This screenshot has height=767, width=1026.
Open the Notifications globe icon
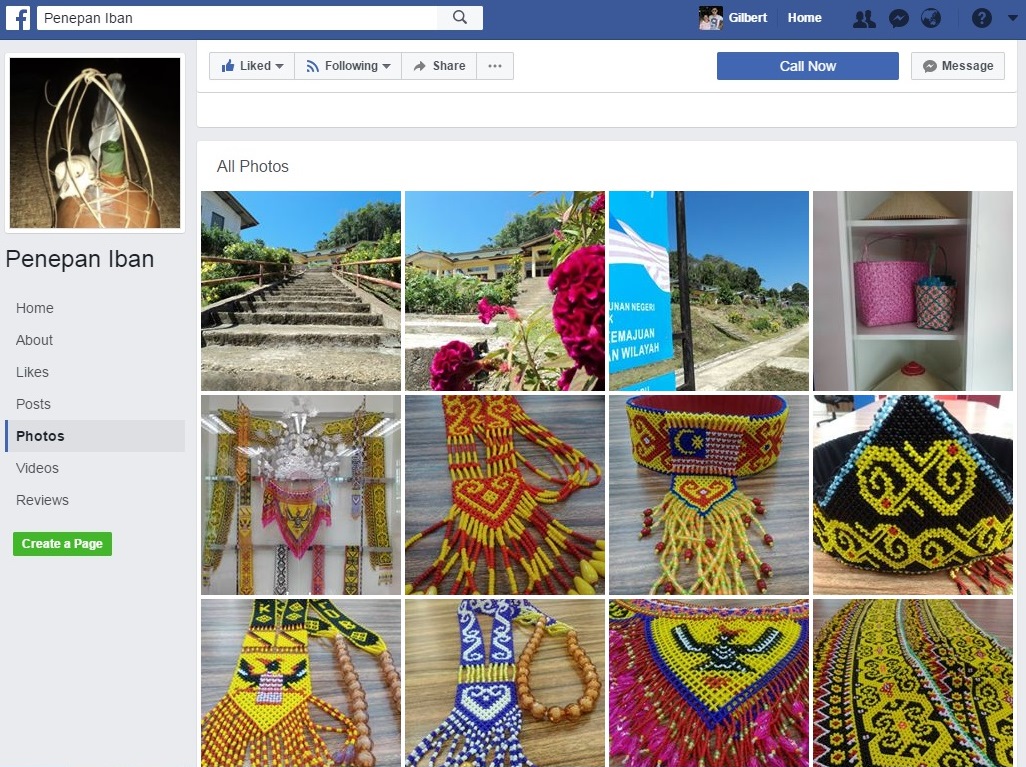pos(930,18)
